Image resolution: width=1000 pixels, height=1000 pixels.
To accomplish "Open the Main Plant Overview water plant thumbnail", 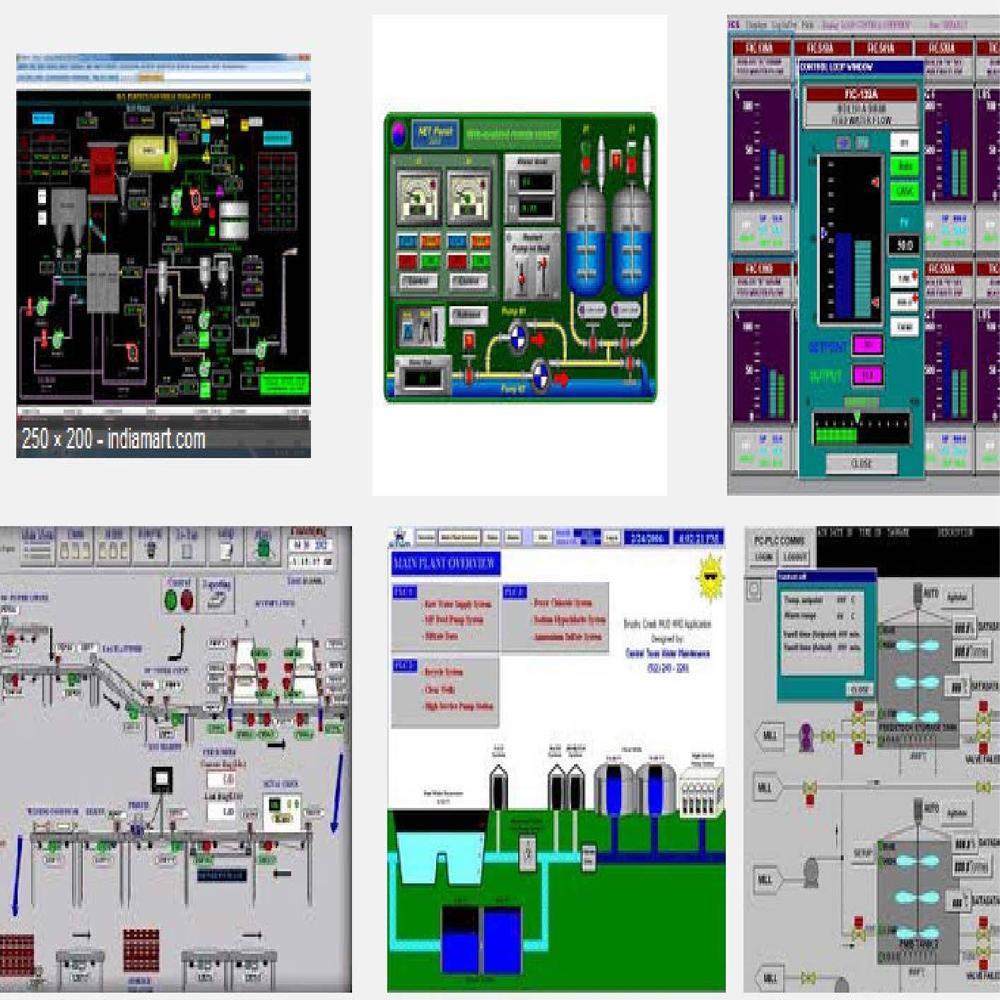I will [556, 759].
